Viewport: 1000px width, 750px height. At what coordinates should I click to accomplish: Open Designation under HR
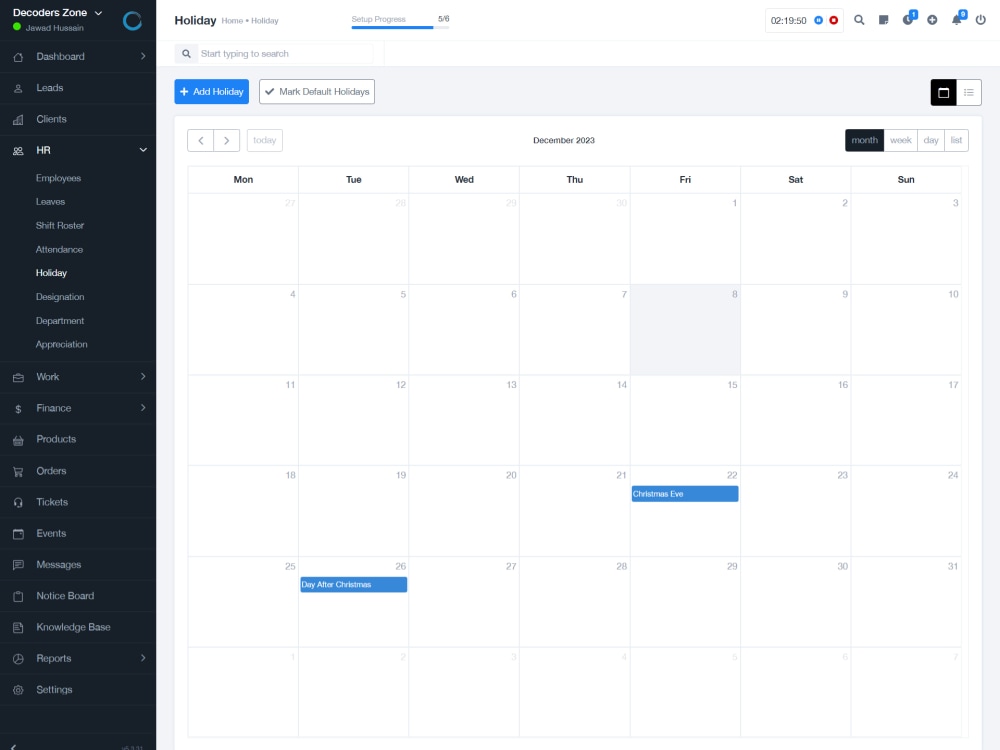pos(60,297)
